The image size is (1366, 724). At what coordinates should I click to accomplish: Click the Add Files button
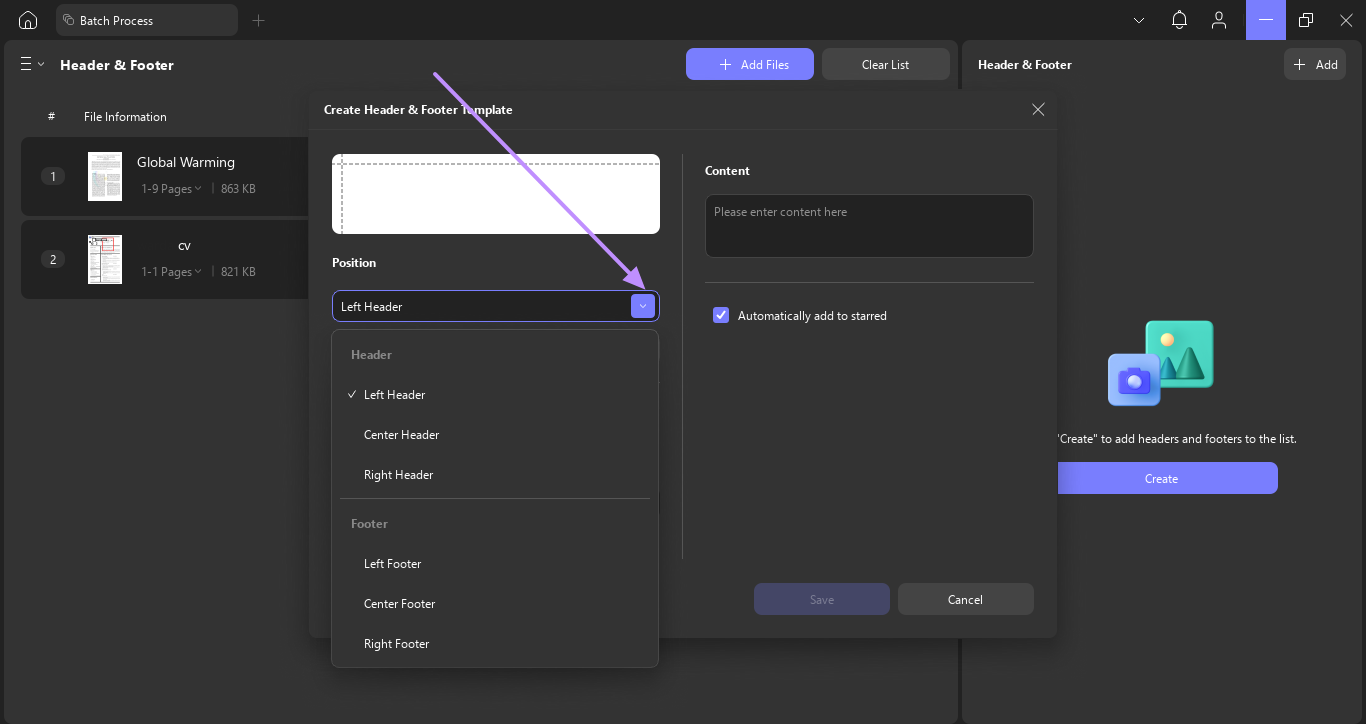click(x=749, y=63)
